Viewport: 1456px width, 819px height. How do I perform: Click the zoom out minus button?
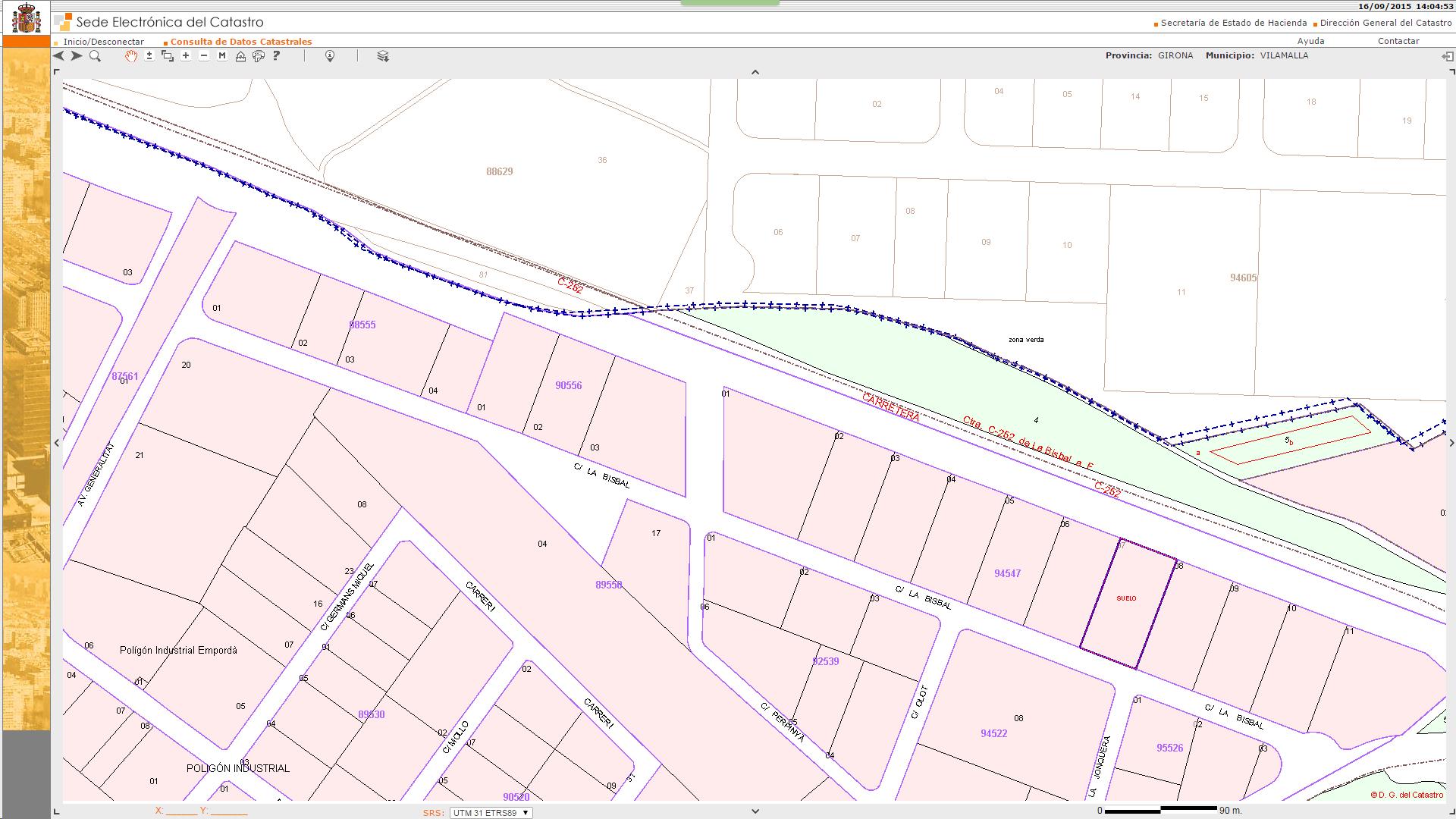tap(204, 56)
